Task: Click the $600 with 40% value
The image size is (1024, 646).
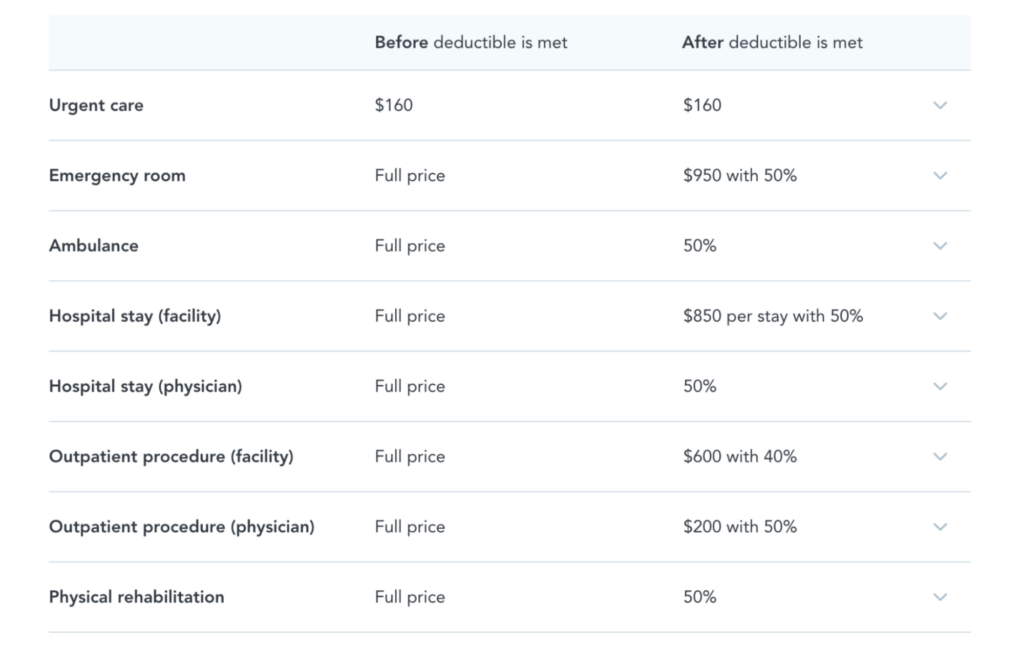Action: point(740,457)
